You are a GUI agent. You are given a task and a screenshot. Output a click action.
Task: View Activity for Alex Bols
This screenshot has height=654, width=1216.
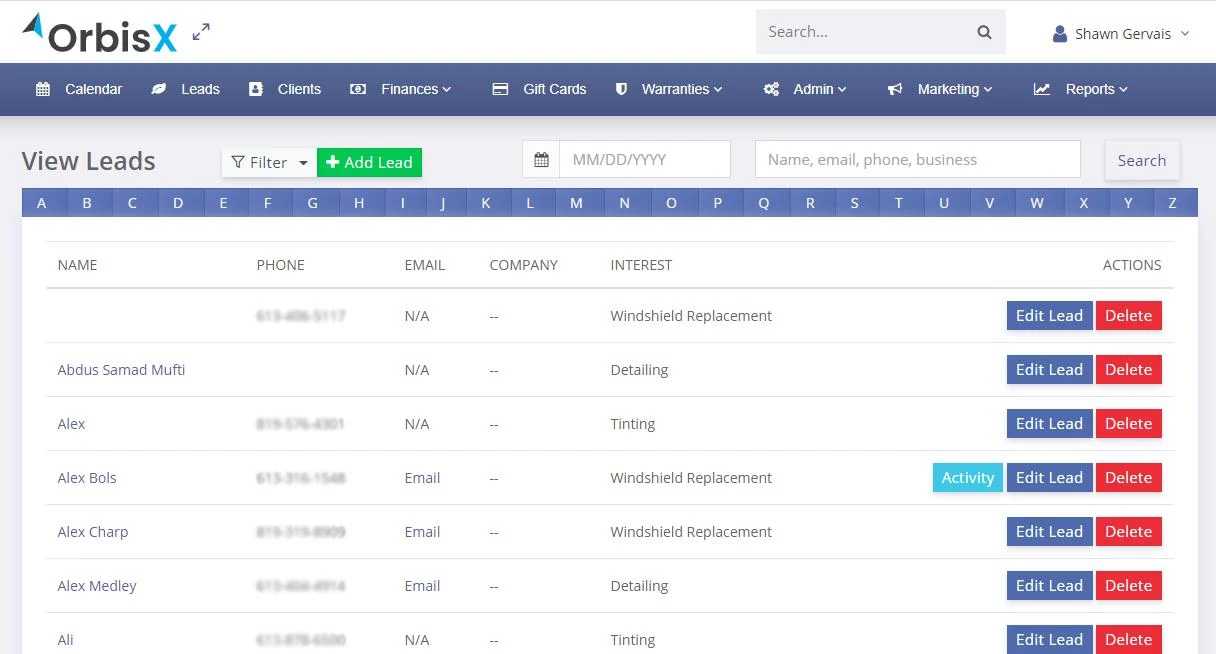967,477
